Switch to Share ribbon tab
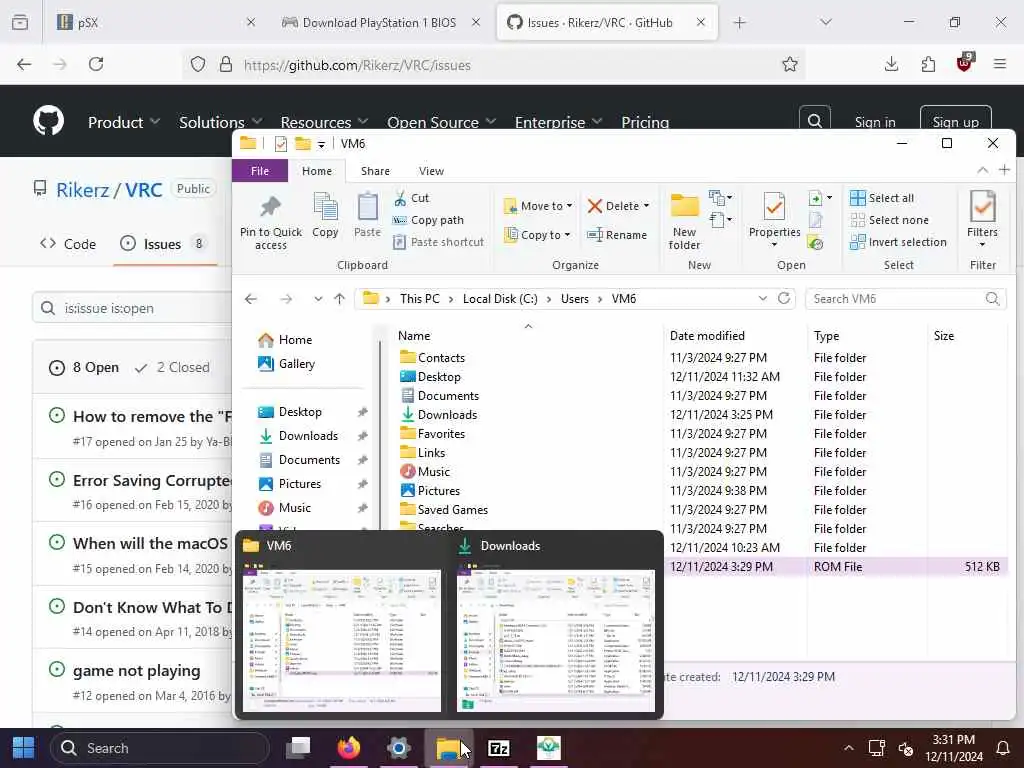 tap(375, 170)
